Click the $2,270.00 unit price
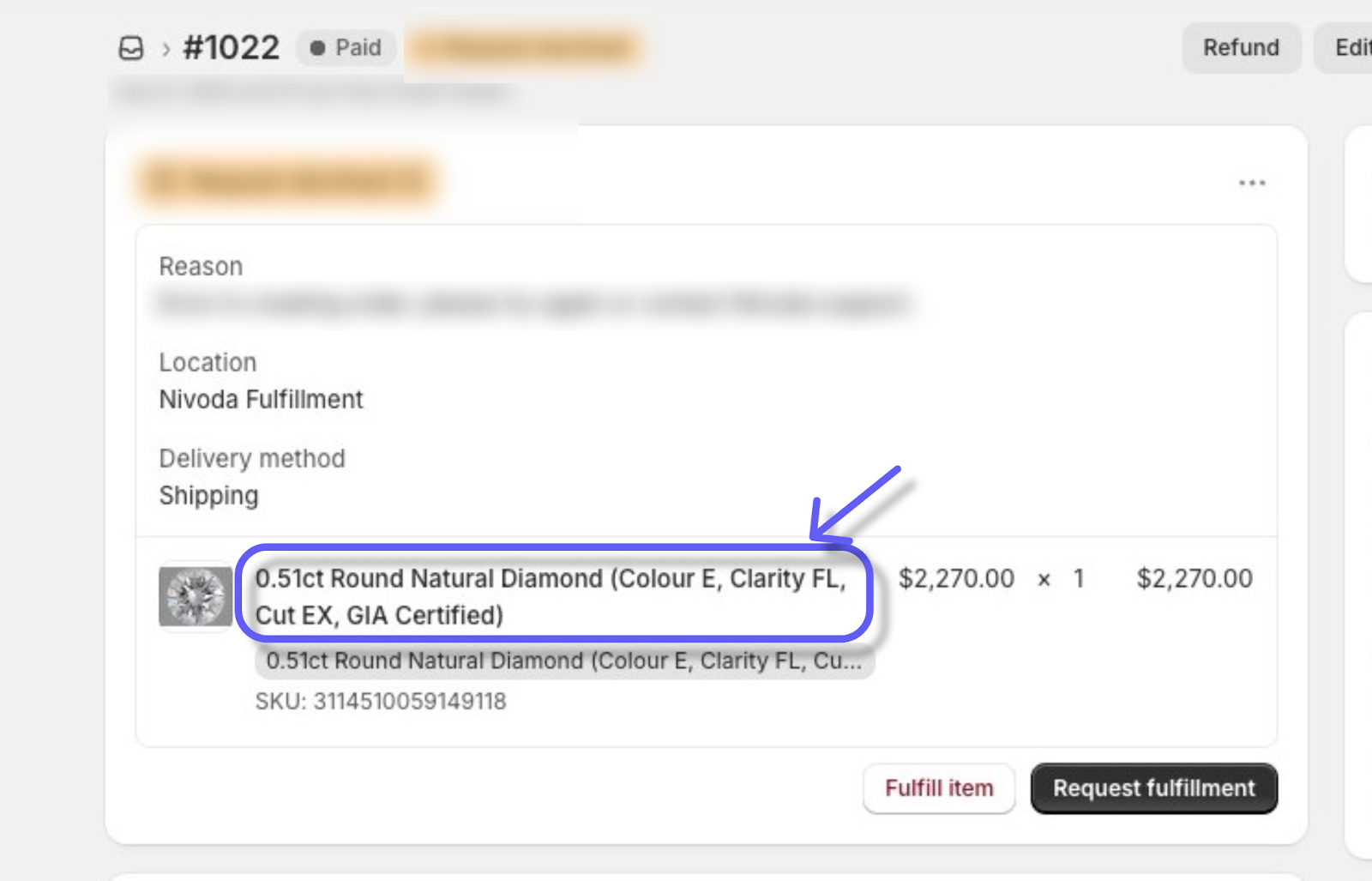Image resolution: width=1372 pixels, height=881 pixels. (956, 578)
